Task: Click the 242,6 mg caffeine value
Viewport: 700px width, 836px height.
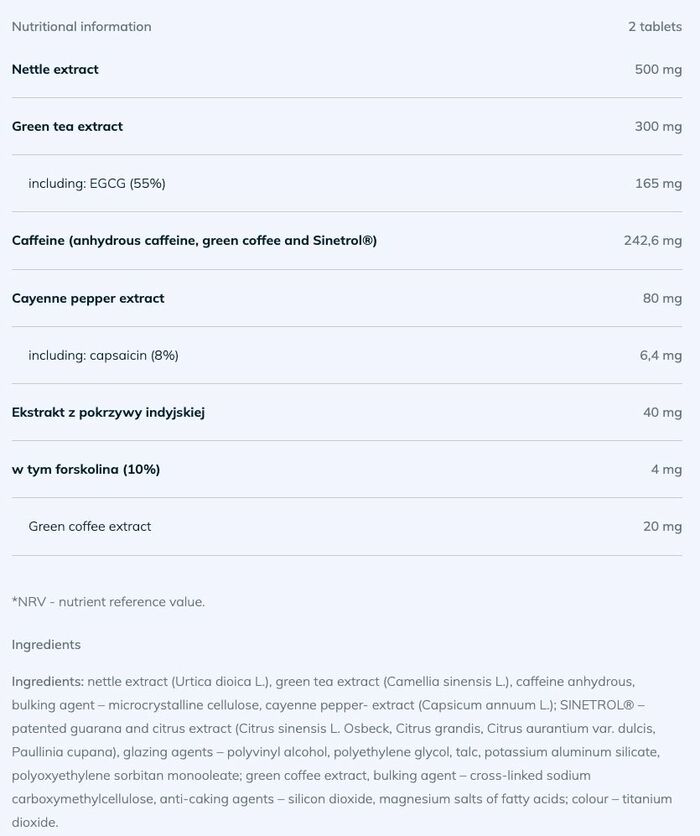Action: (652, 240)
